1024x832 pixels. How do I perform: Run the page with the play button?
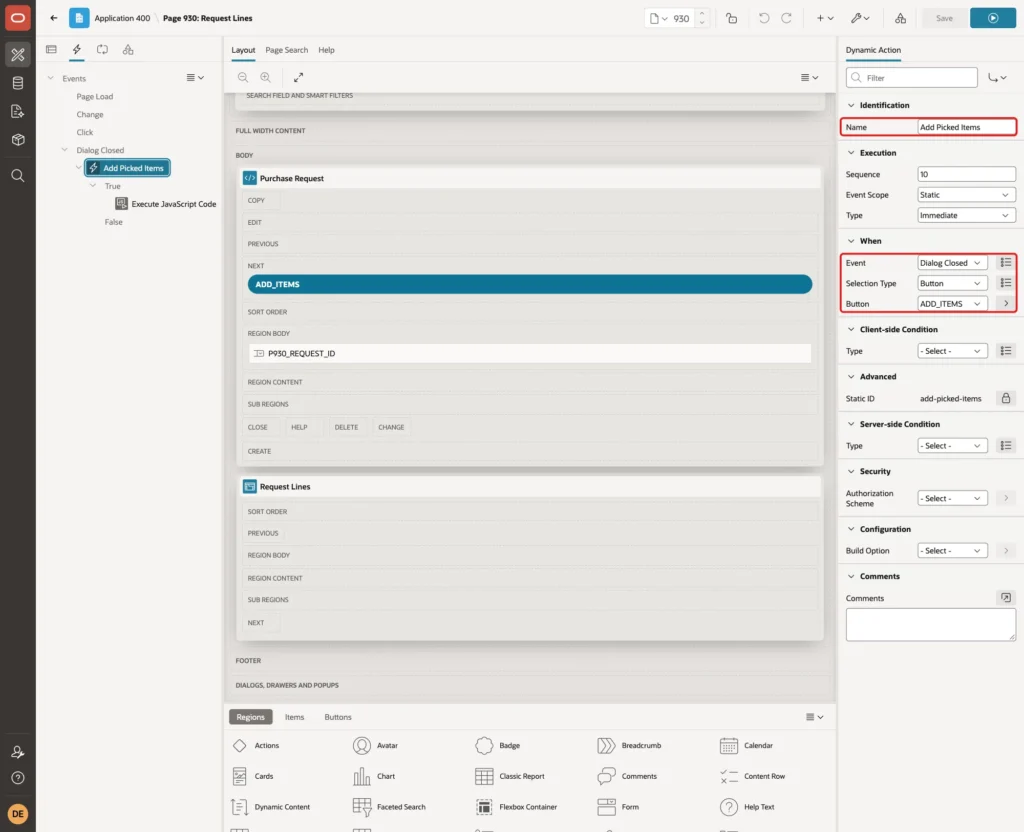pyautogui.click(x=993, y=18)
